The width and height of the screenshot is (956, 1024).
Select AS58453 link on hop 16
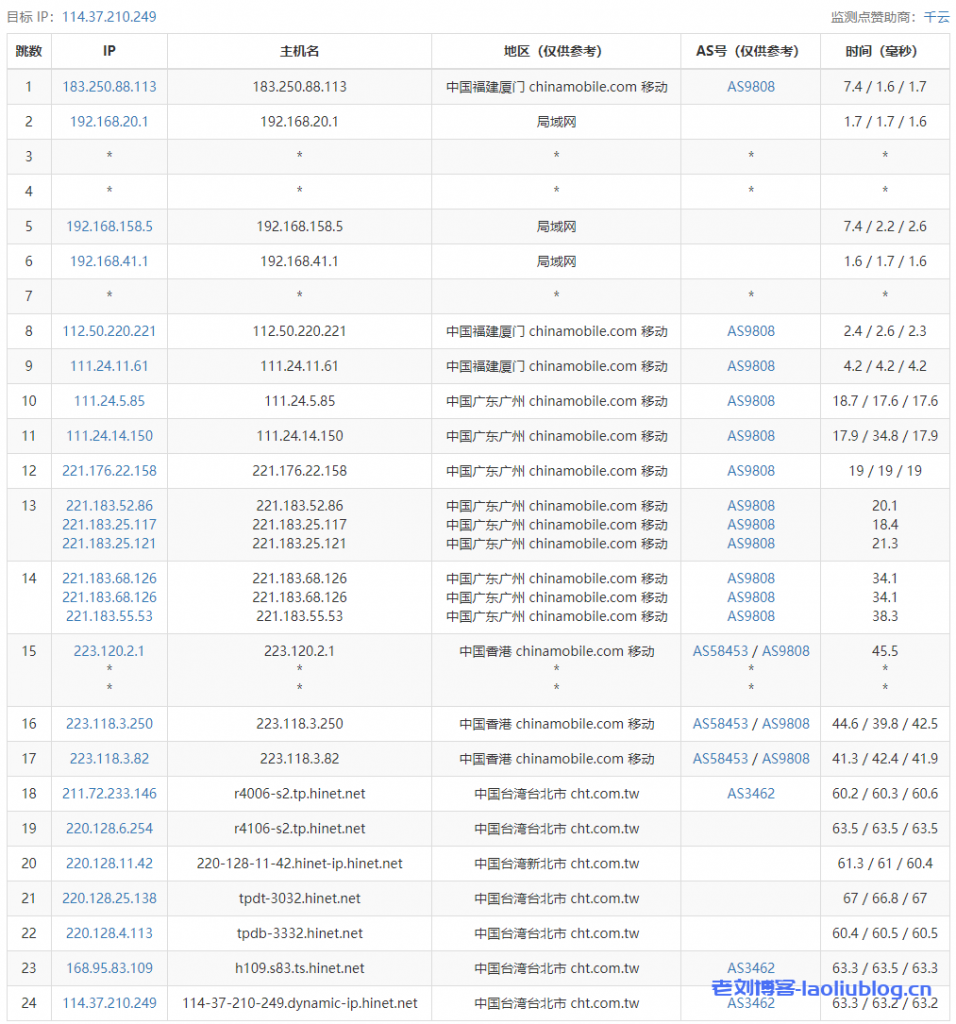tap(723, 724)
